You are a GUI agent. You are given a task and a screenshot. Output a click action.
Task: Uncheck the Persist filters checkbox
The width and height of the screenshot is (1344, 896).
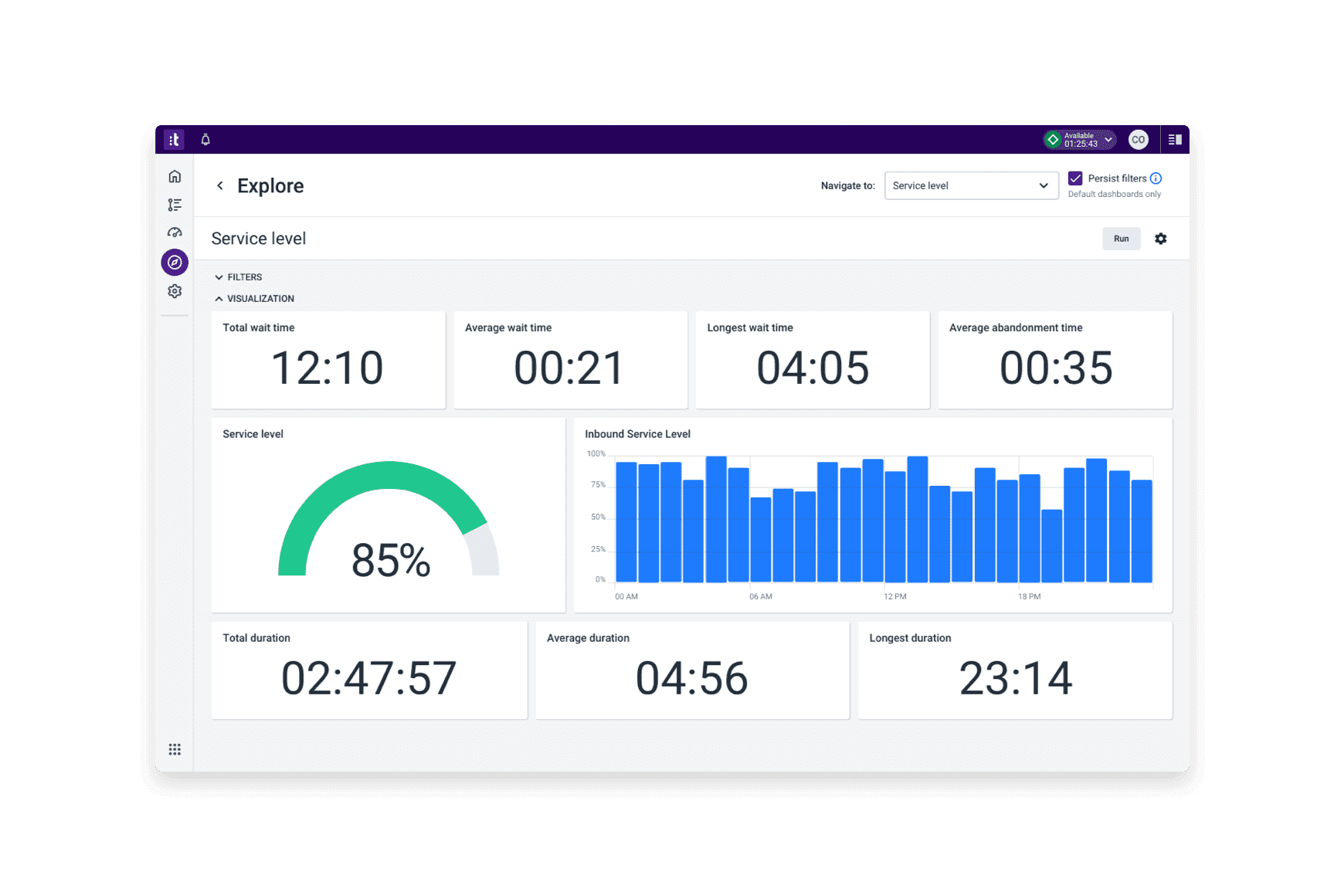1076,178
